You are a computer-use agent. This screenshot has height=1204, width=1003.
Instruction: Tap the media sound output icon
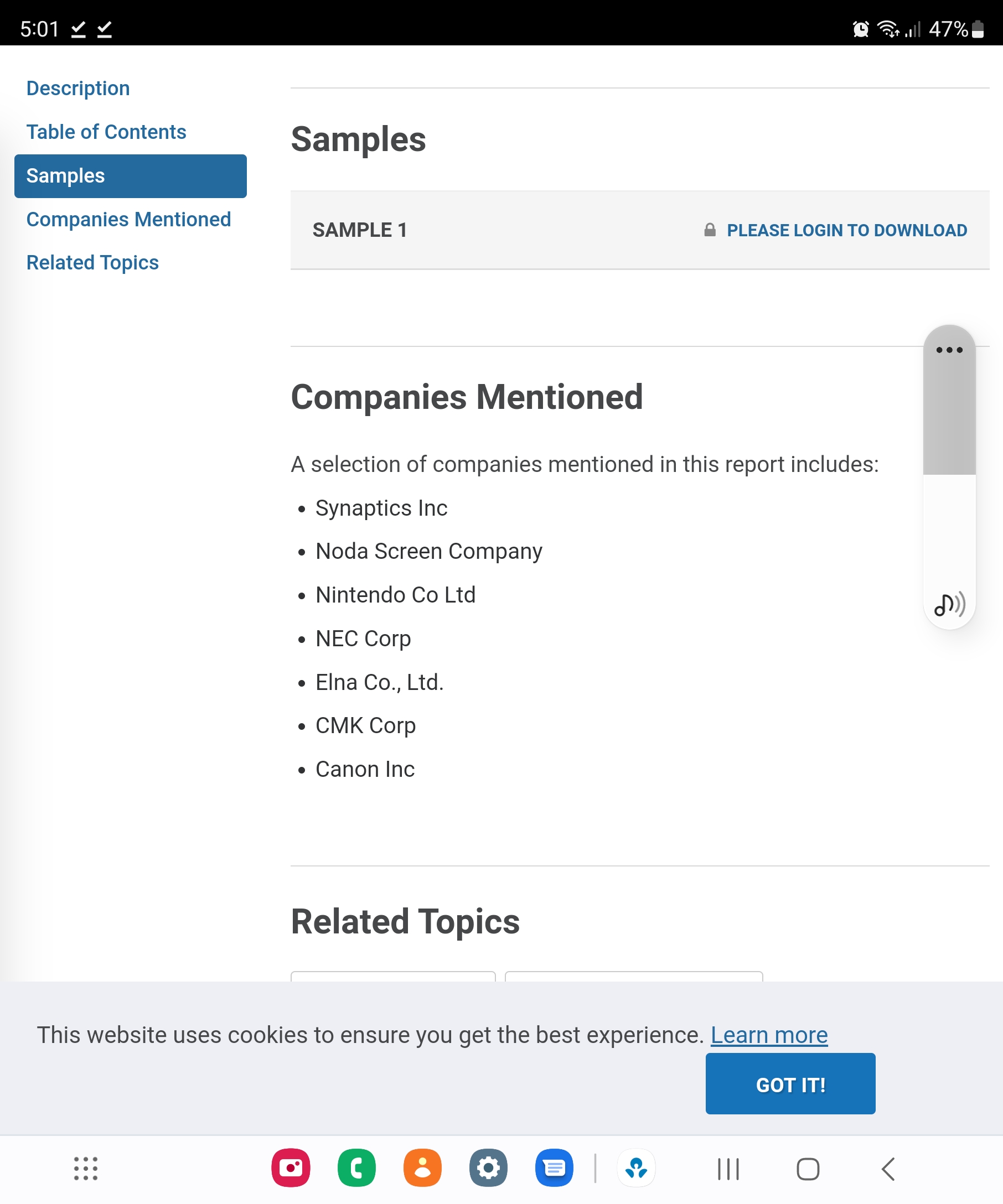tap(950, 604)
